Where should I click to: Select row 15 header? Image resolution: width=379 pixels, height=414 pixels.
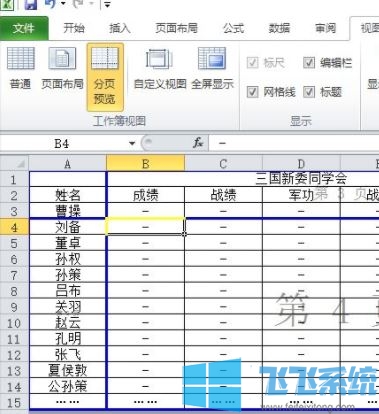(14, 402)
